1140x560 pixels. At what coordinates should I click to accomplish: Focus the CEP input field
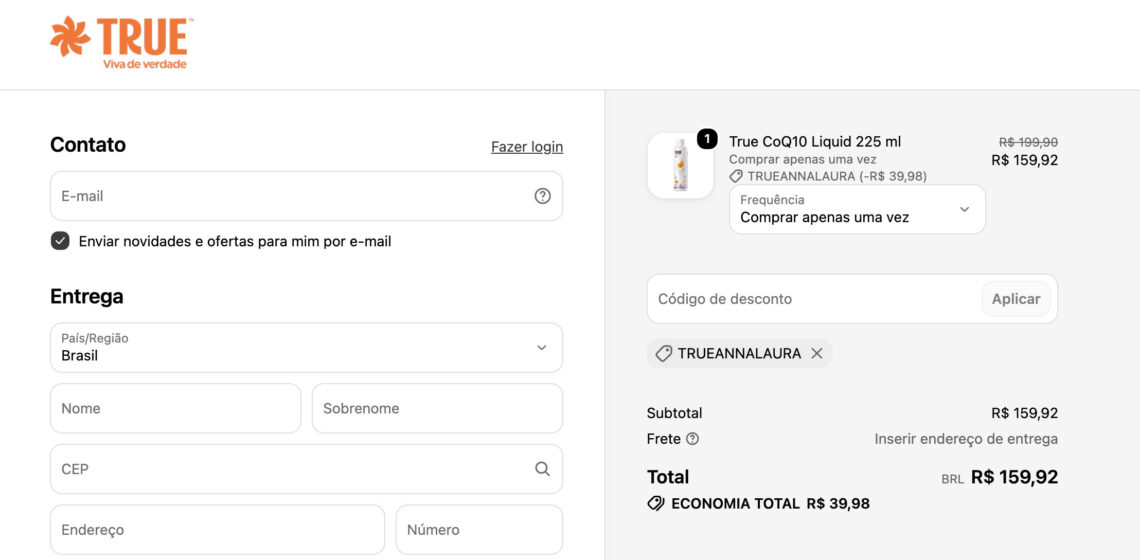tap(306, 469)
